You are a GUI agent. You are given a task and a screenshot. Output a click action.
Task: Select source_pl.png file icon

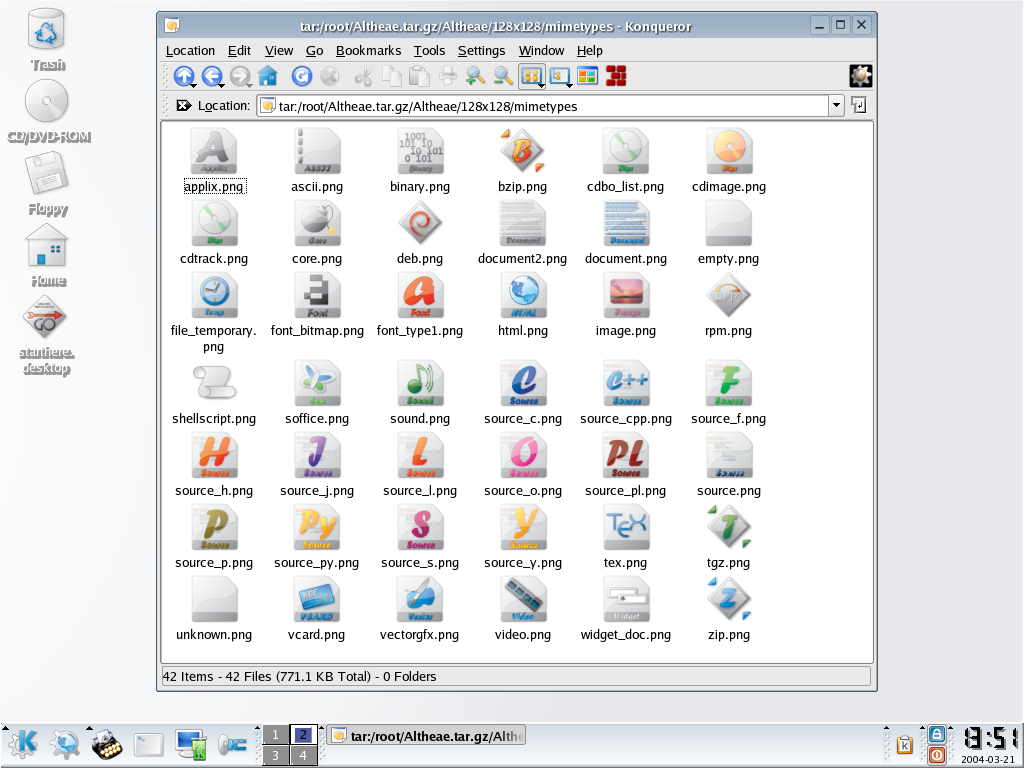tap(626, 455)
